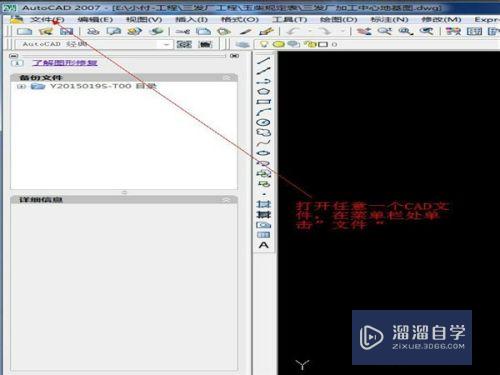Select the Insert Block tool
The image size is (500, 375).
tap(264, 174)
